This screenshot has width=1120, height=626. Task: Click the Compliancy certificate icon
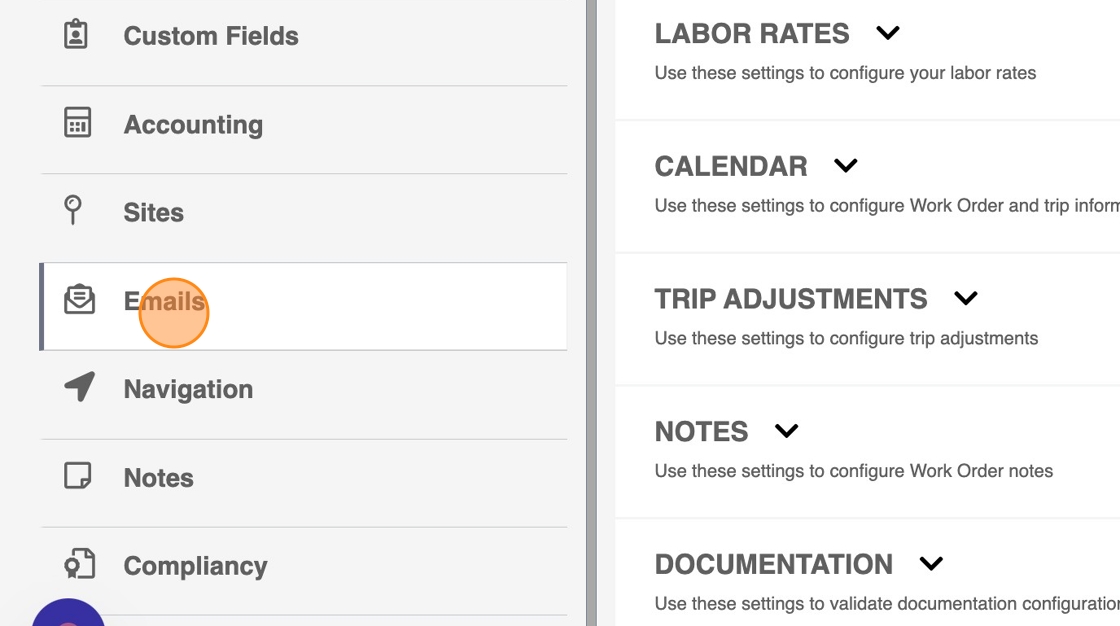coord(79,564)
